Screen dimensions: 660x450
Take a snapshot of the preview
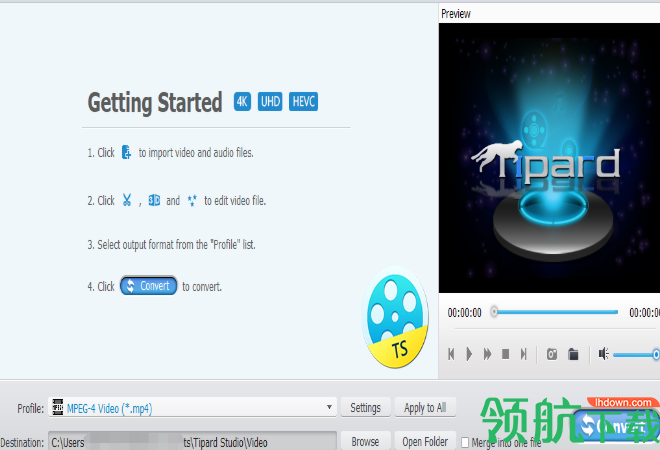552,354
